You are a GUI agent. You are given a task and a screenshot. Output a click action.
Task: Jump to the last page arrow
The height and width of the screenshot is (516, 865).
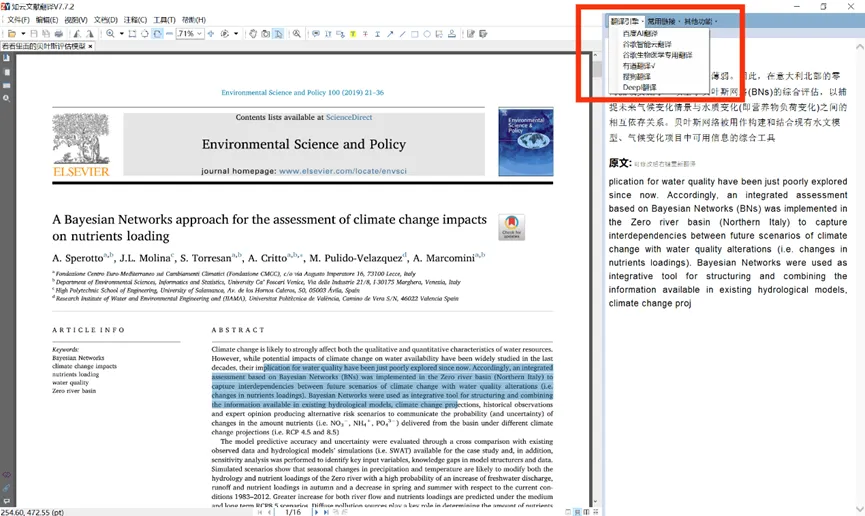click(x=326, y=512)
